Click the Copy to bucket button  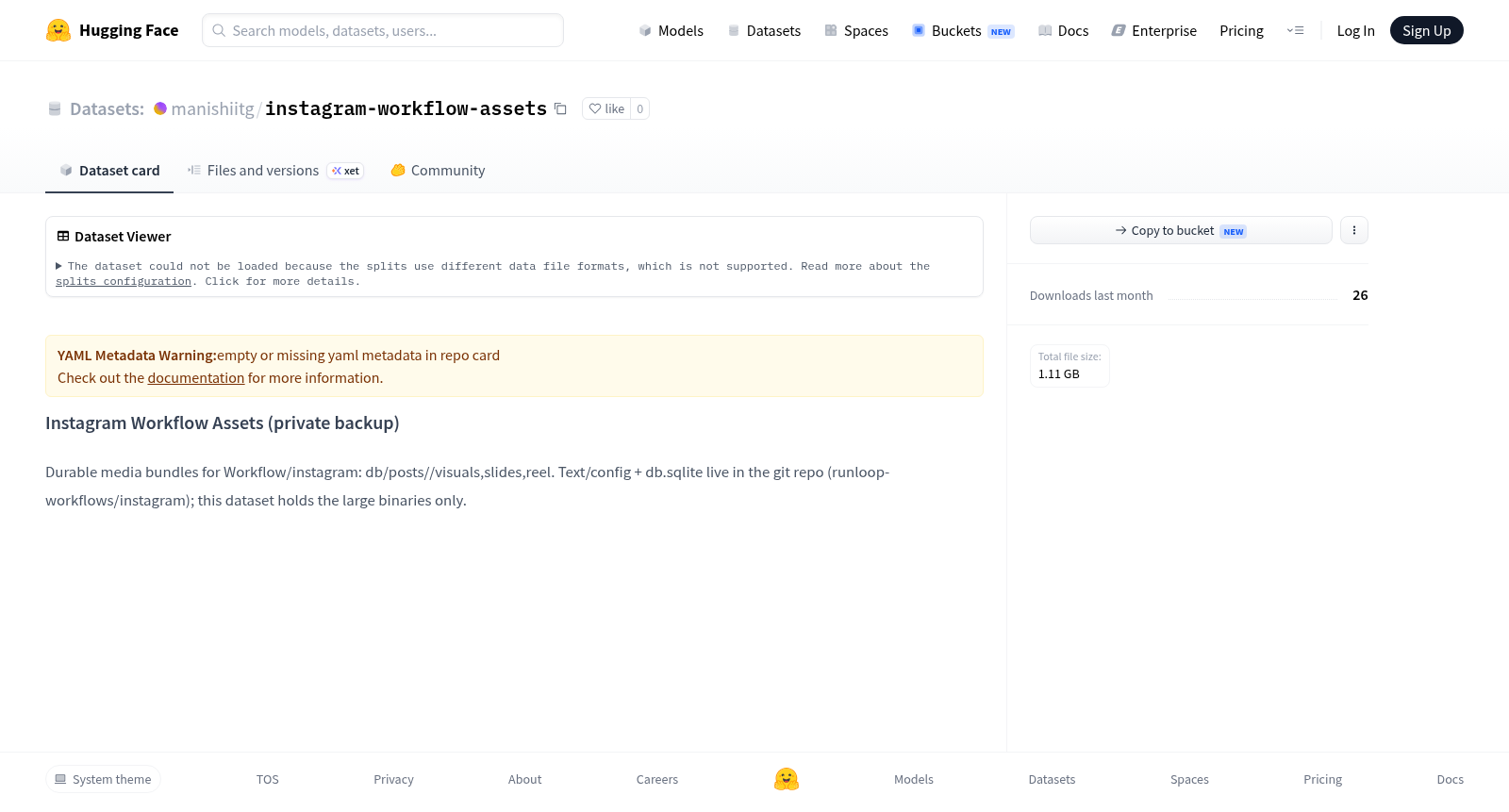click(1181, 230)
